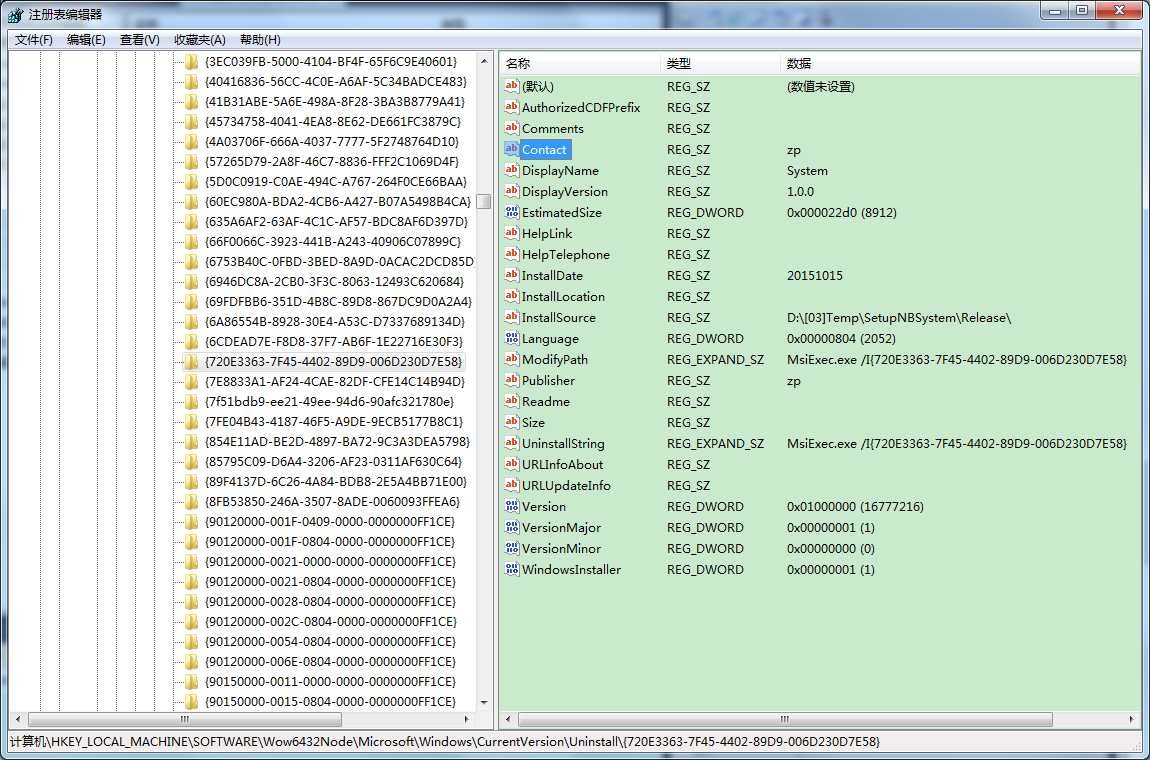1150x760 pixels.
Task: Click the binary icon next to Language
Action: tap(512, 339)
